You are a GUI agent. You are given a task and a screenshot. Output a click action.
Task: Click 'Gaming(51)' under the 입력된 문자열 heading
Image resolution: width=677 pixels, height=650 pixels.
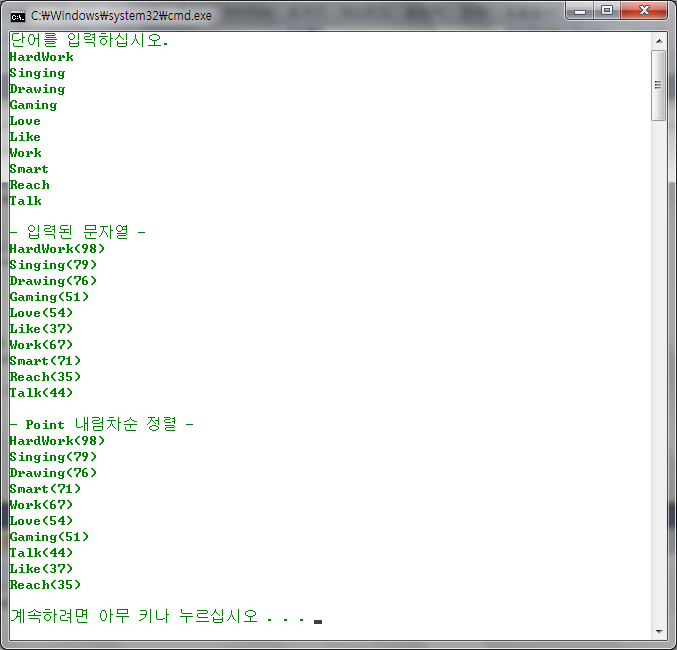coord(50,297)
